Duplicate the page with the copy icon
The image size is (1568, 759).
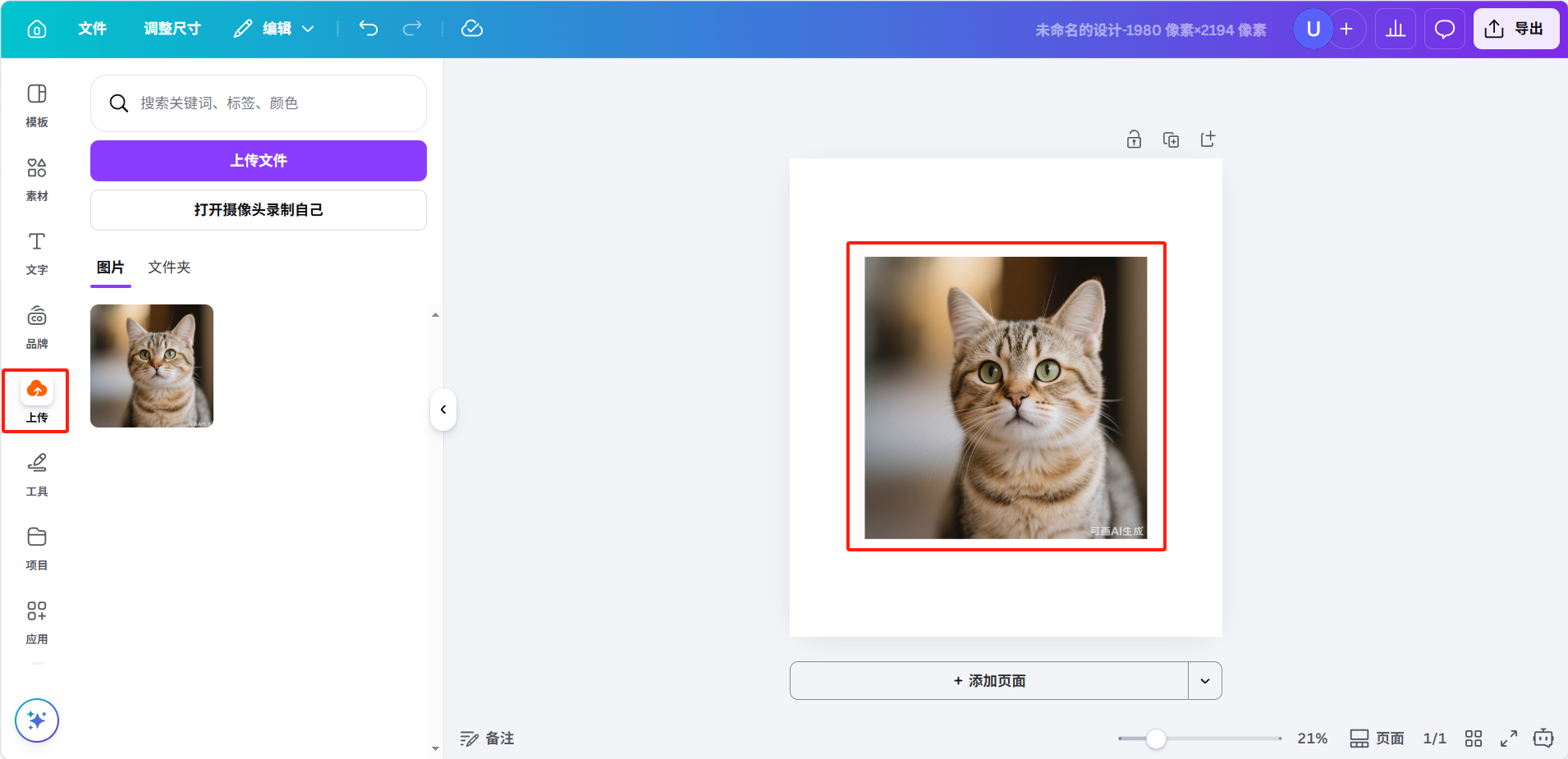pyautogui.click(x=1171, y=139)
